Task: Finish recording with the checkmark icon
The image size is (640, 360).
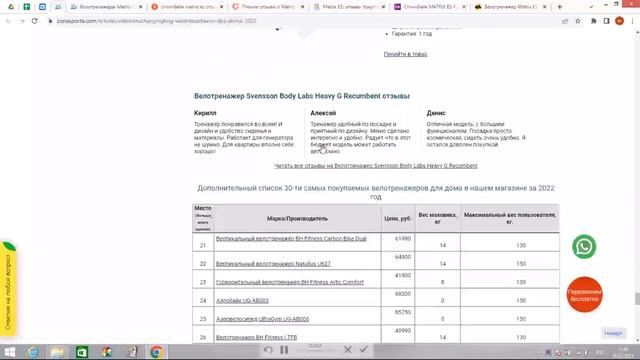Action: point(364,349)
